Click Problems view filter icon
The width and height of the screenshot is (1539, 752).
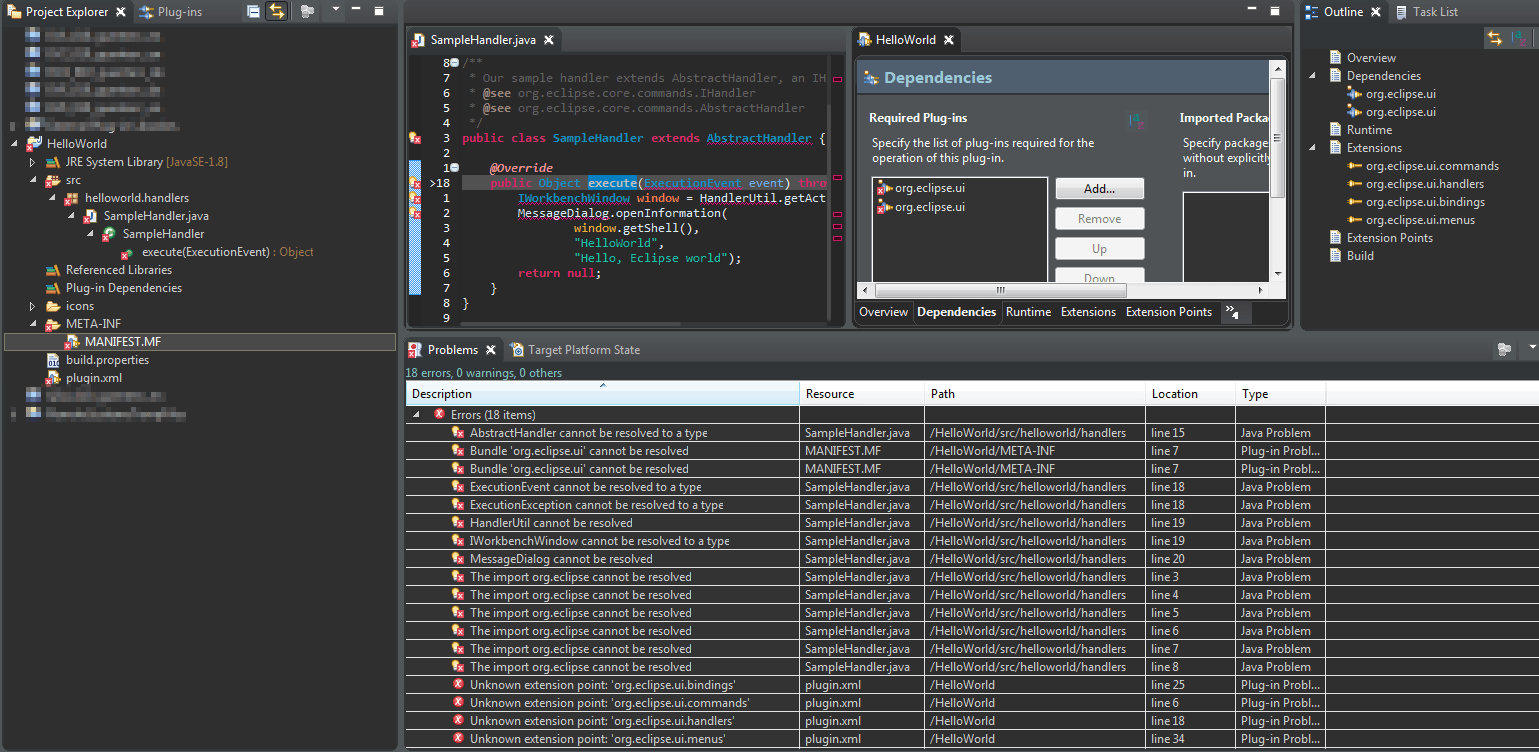(x=1503, y=350)
